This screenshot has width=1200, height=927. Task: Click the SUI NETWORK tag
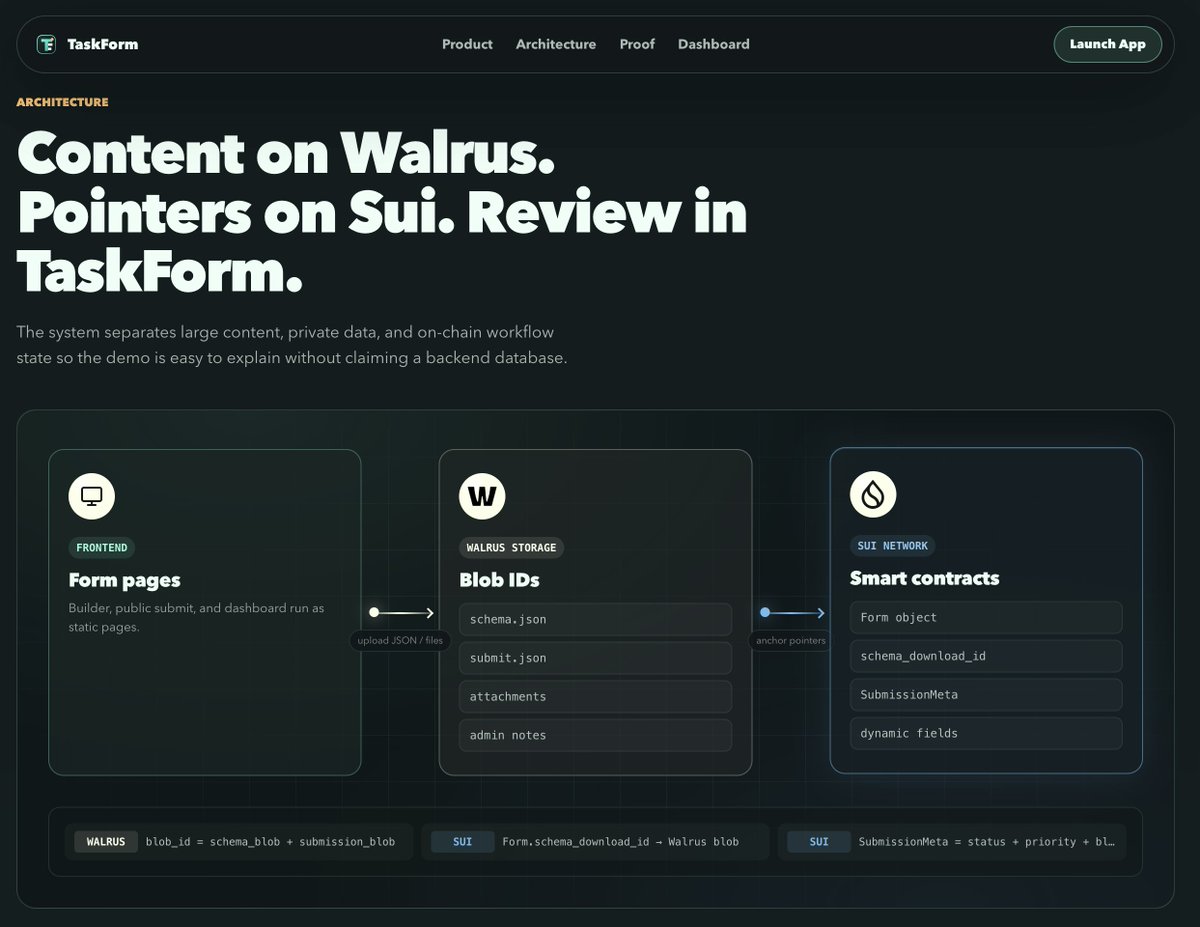point(893,546)
